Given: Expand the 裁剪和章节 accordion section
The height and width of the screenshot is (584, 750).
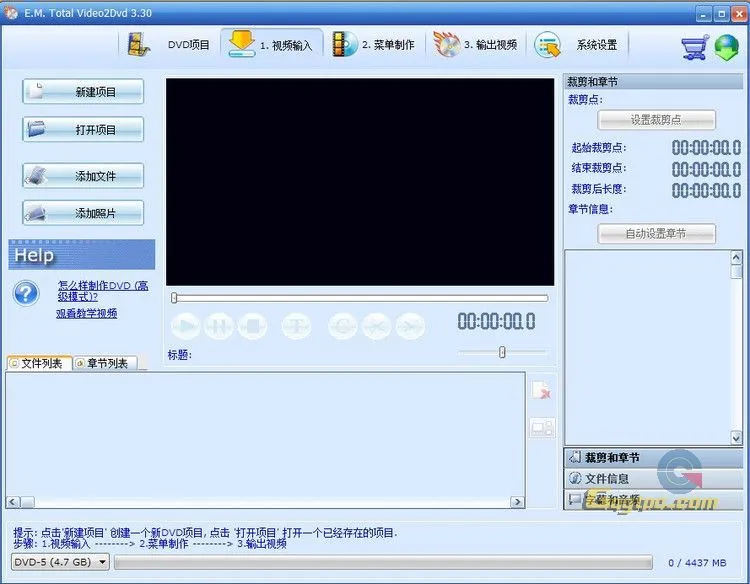Looking at the screenshot, I should point(653,458).
